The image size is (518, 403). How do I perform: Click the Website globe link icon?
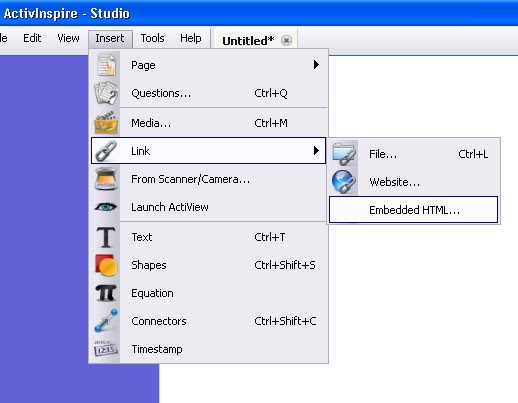coord(344,182)
